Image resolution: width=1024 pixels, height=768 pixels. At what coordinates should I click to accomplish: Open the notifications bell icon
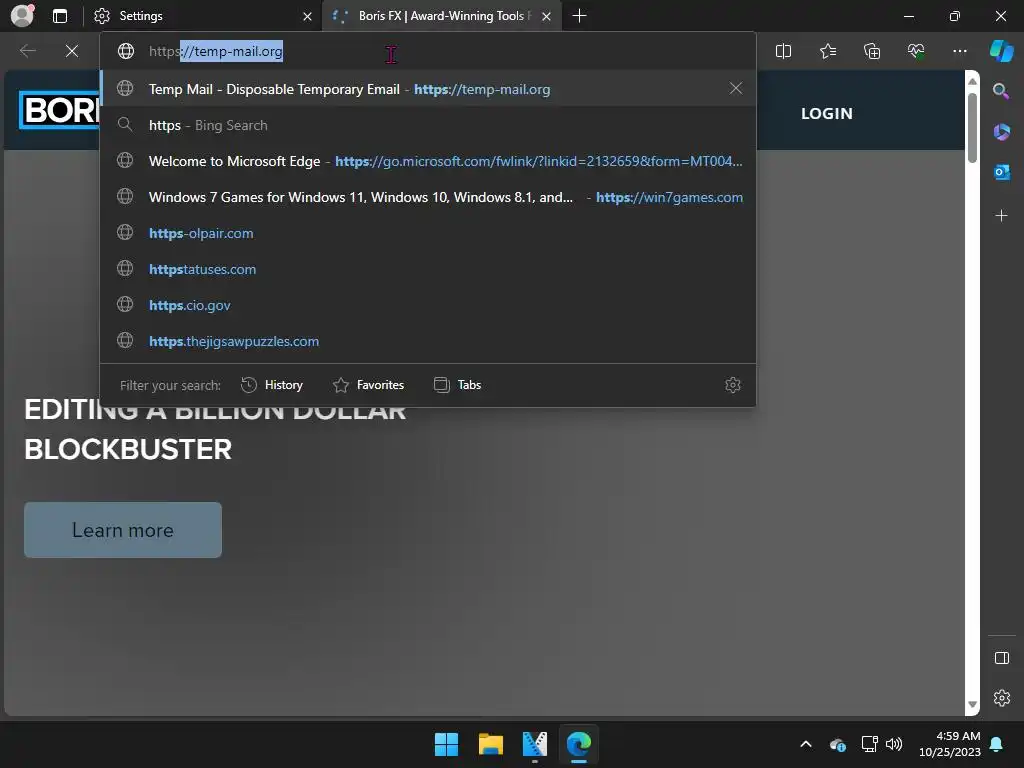click(x=997, y=744)
